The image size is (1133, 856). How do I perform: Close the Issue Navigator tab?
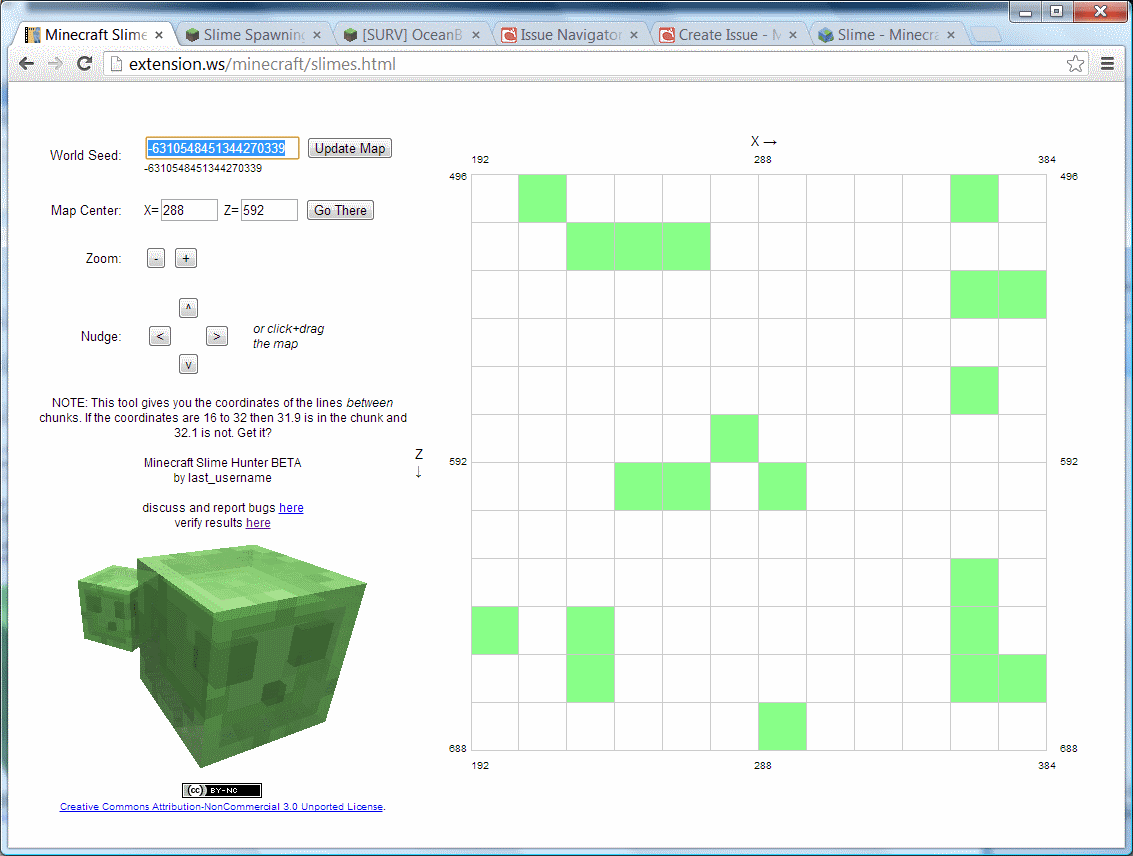634,35
